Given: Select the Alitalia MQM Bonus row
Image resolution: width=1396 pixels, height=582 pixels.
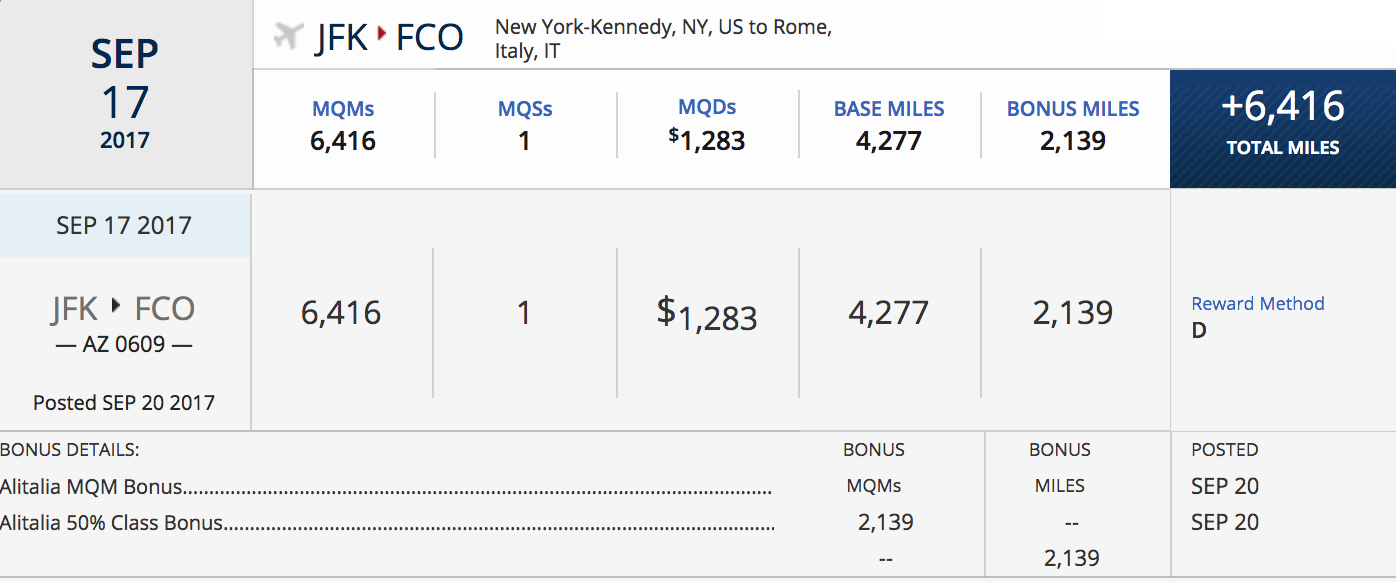Looking at the screenshot, I should [92, 488].
